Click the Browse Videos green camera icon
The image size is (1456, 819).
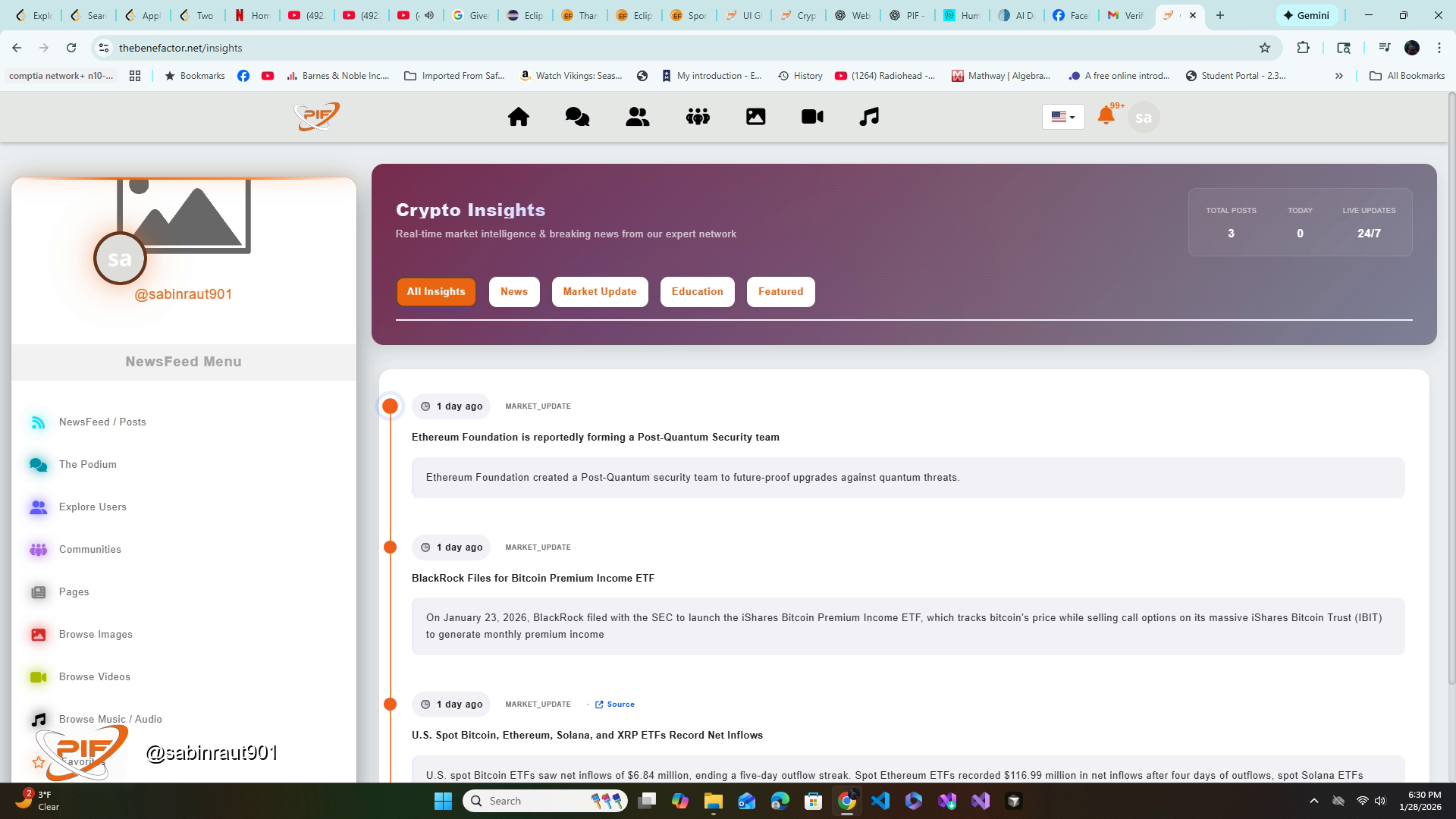click(x=38, y=677)
